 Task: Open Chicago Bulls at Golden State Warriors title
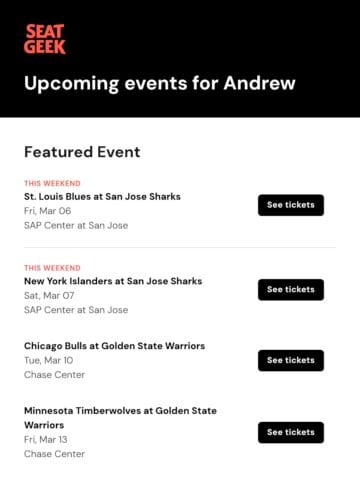114,346
